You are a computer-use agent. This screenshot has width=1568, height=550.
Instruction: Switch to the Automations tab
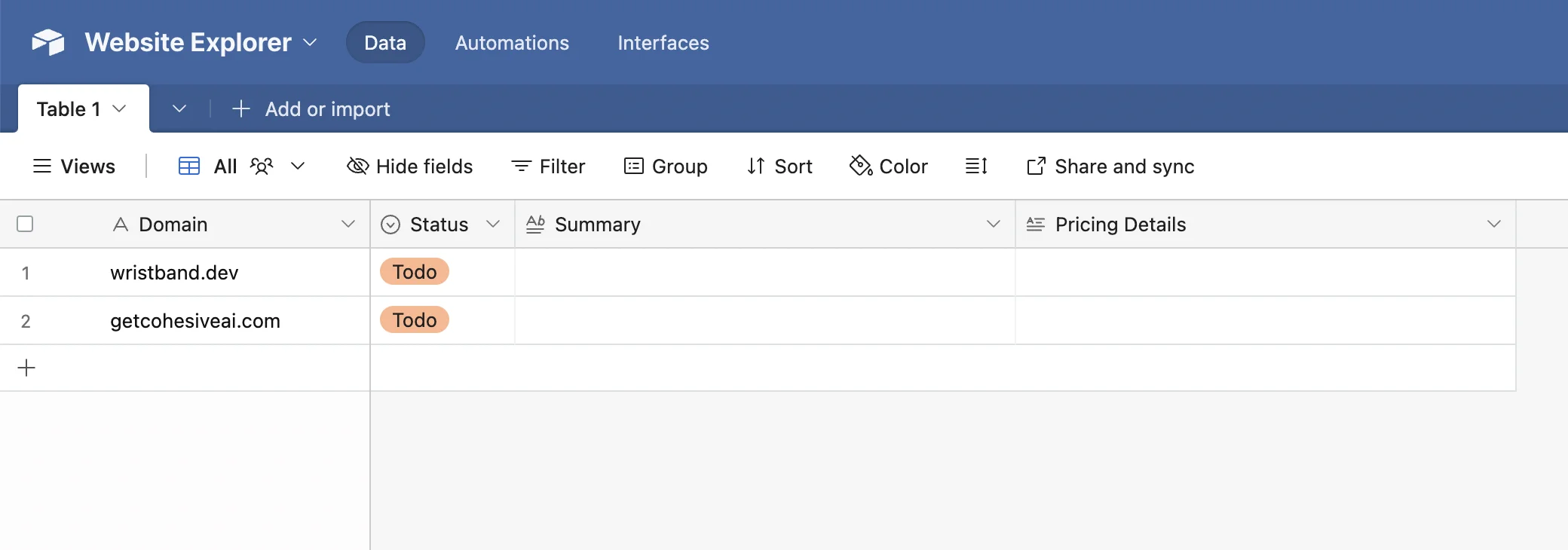click(512, 43)
